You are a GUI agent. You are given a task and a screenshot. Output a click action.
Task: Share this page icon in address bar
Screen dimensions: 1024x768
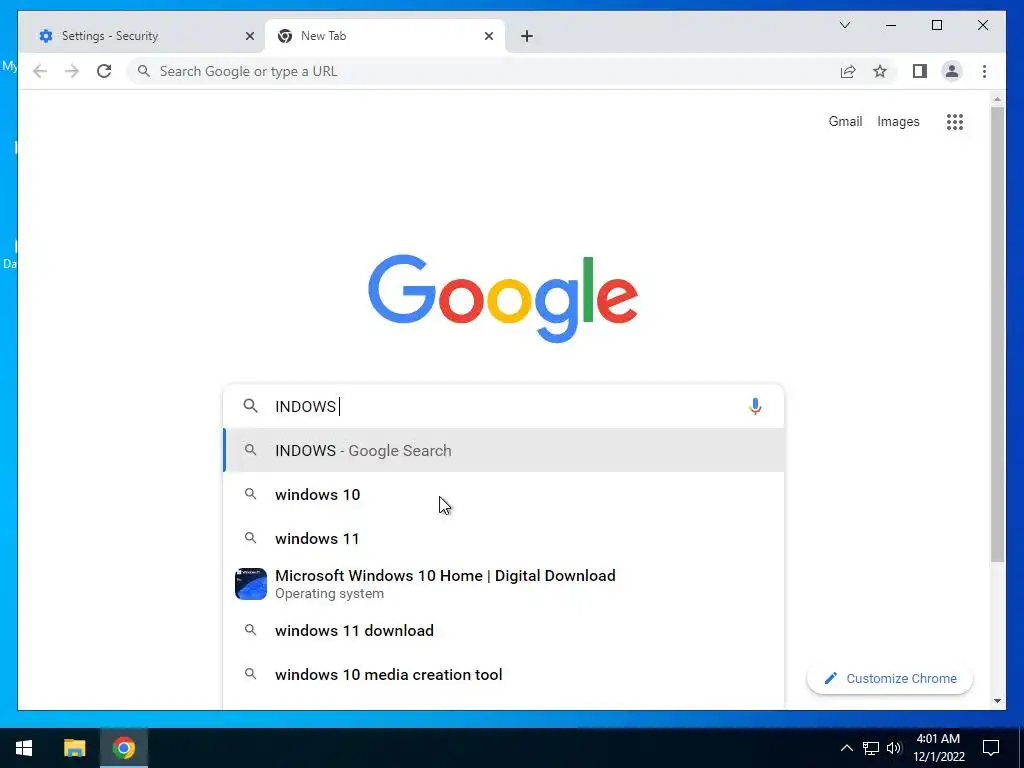tap(848, 71)
